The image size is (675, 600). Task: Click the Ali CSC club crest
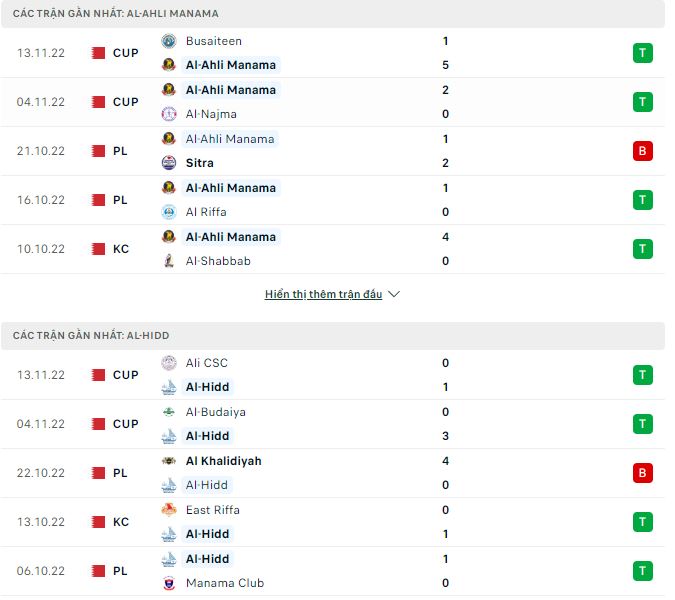(169, 363)
